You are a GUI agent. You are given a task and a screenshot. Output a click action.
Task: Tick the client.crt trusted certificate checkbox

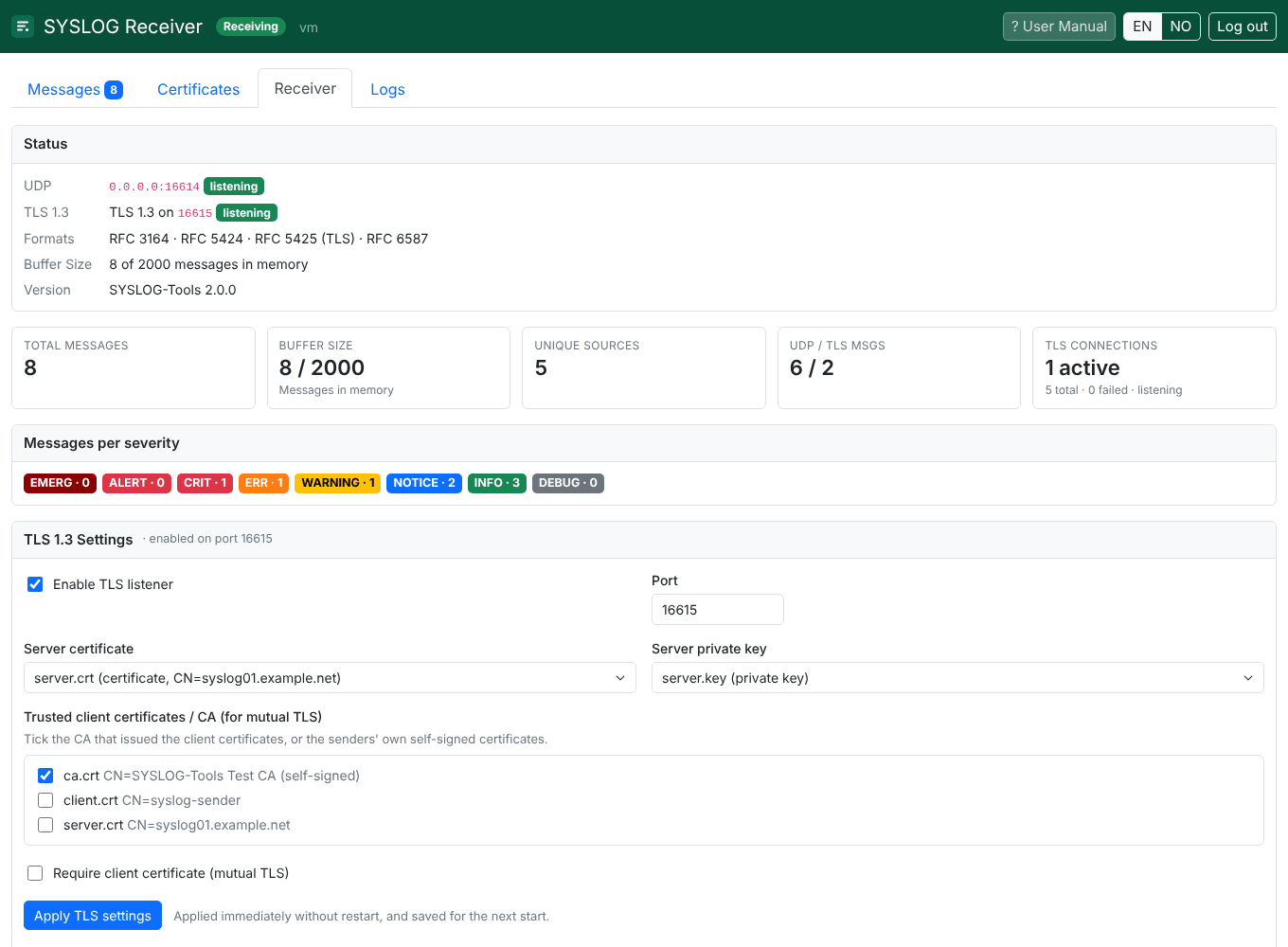(45, 800)
